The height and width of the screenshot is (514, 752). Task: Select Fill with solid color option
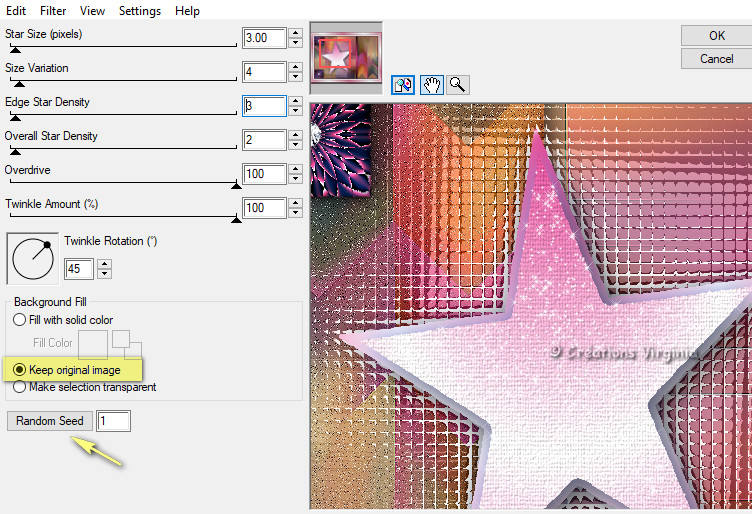click(19, 320)
